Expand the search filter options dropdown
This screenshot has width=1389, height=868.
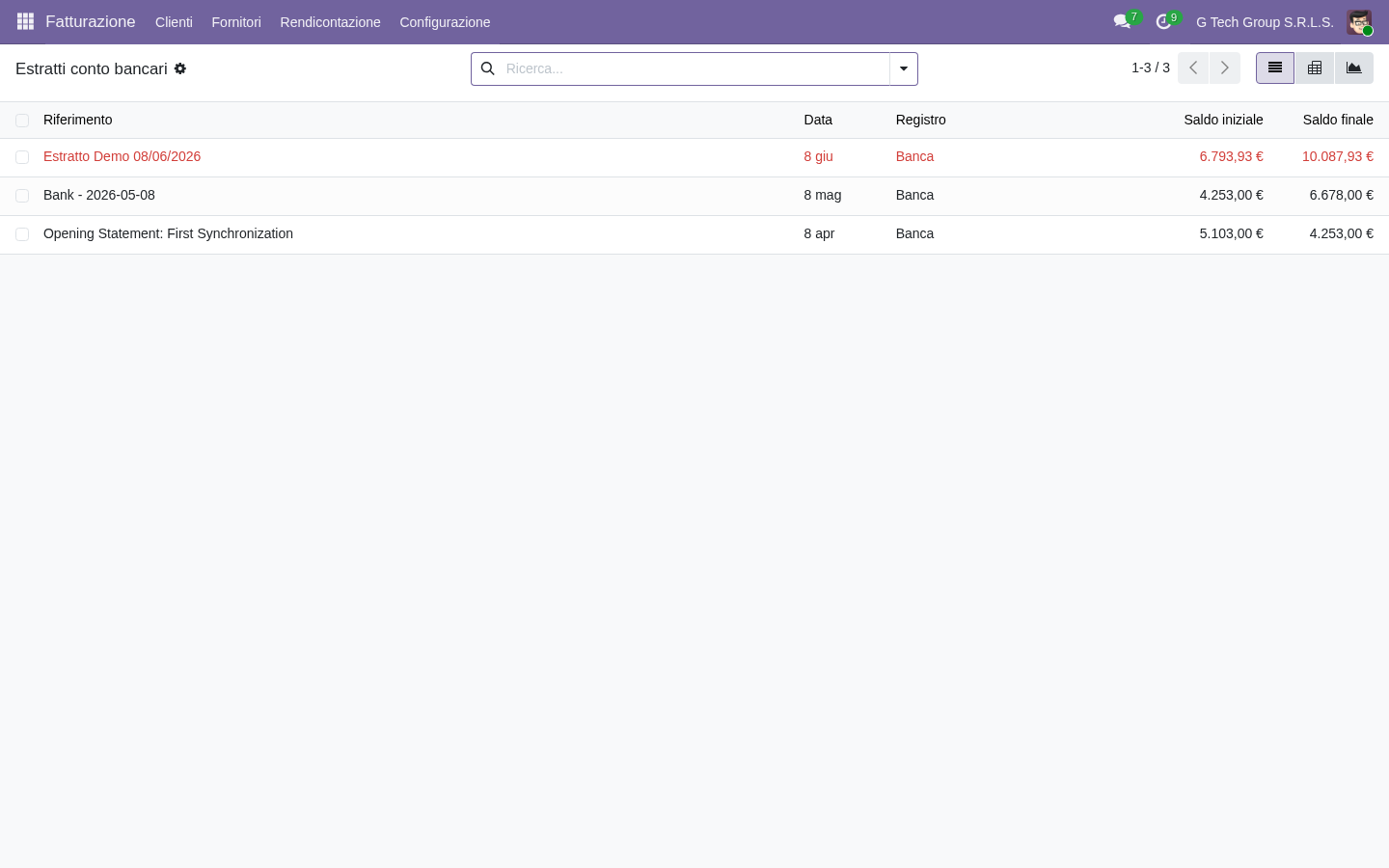coord(904,68)
